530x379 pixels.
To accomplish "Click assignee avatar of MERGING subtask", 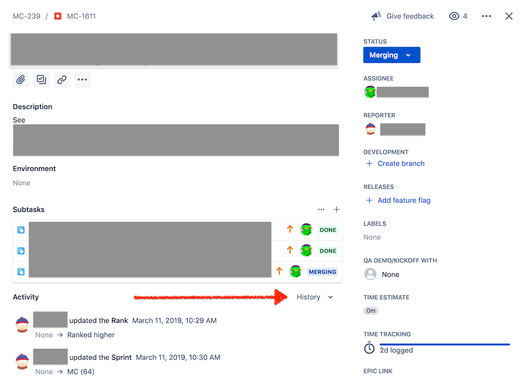I will pyautogui.click(x=296, y=271).
